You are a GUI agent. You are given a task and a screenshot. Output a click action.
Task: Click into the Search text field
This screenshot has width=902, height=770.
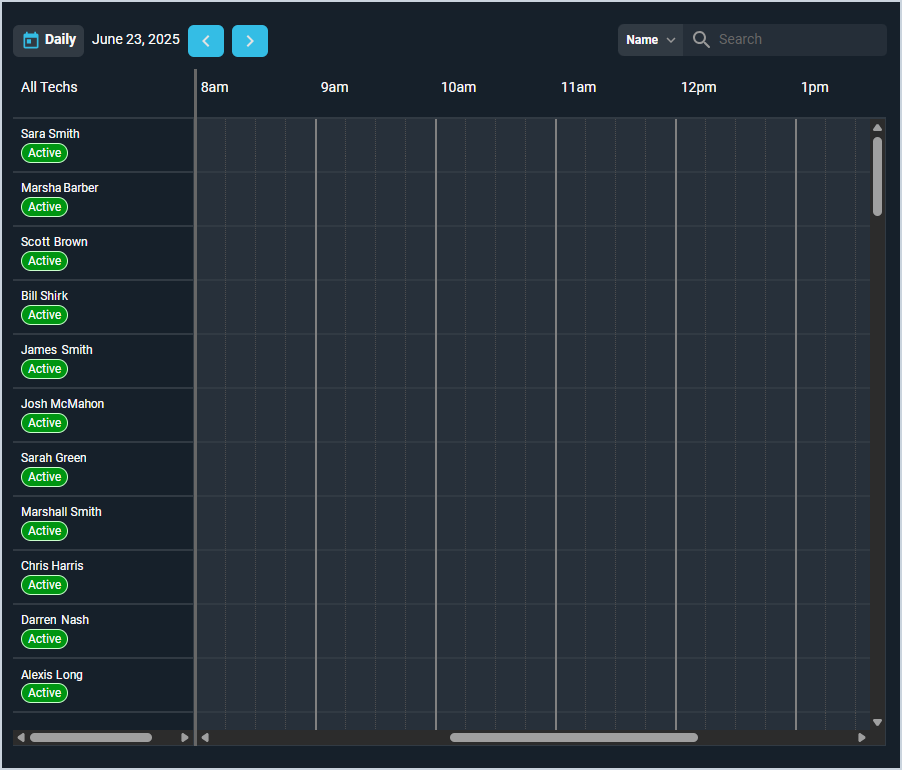click(795, 40)
